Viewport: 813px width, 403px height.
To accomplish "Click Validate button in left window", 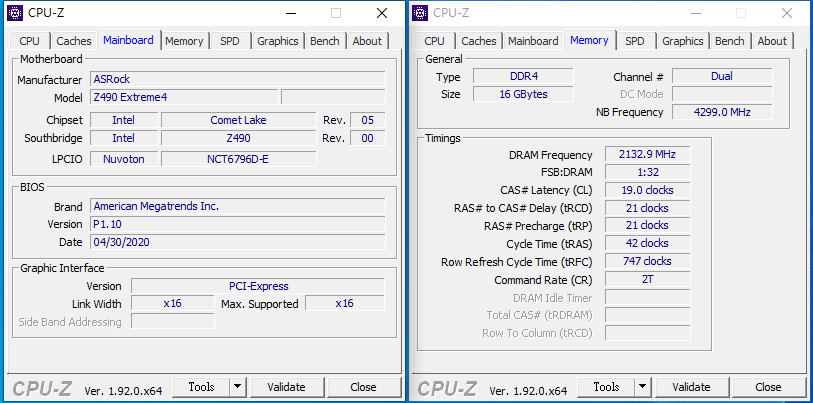I will (x=286, y=387).
